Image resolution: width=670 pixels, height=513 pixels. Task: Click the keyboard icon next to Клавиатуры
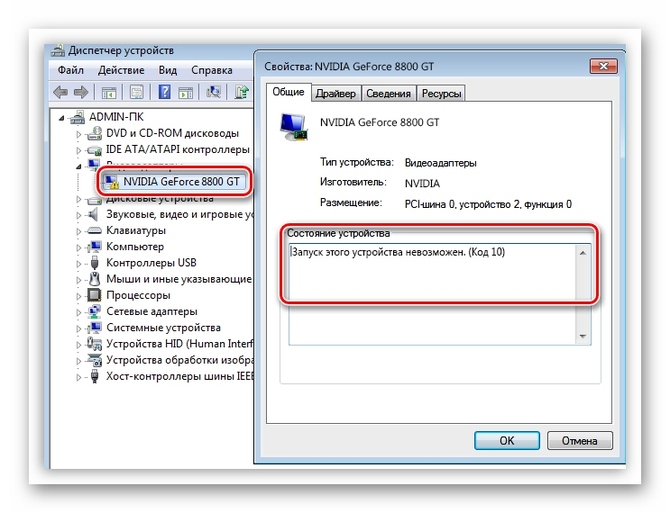[94, 231]
